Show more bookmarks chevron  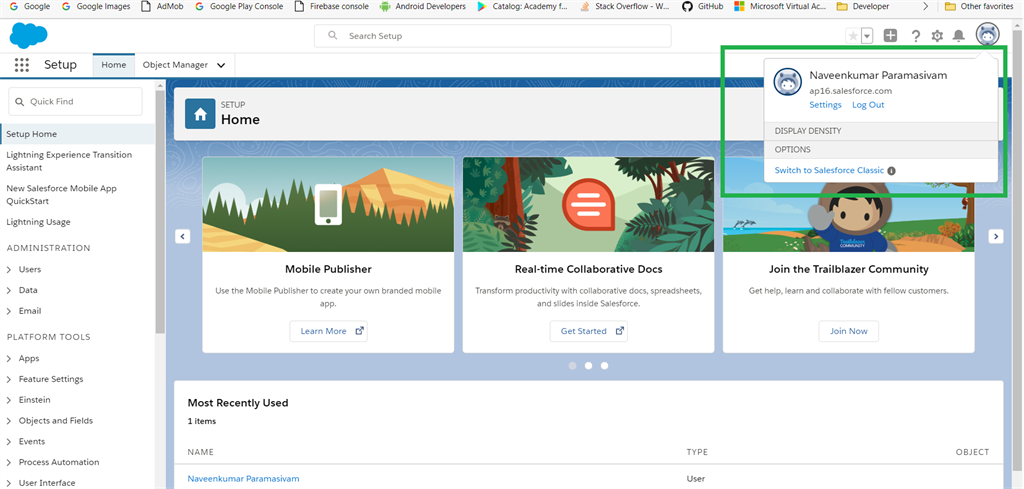click(x=925, y=7)
